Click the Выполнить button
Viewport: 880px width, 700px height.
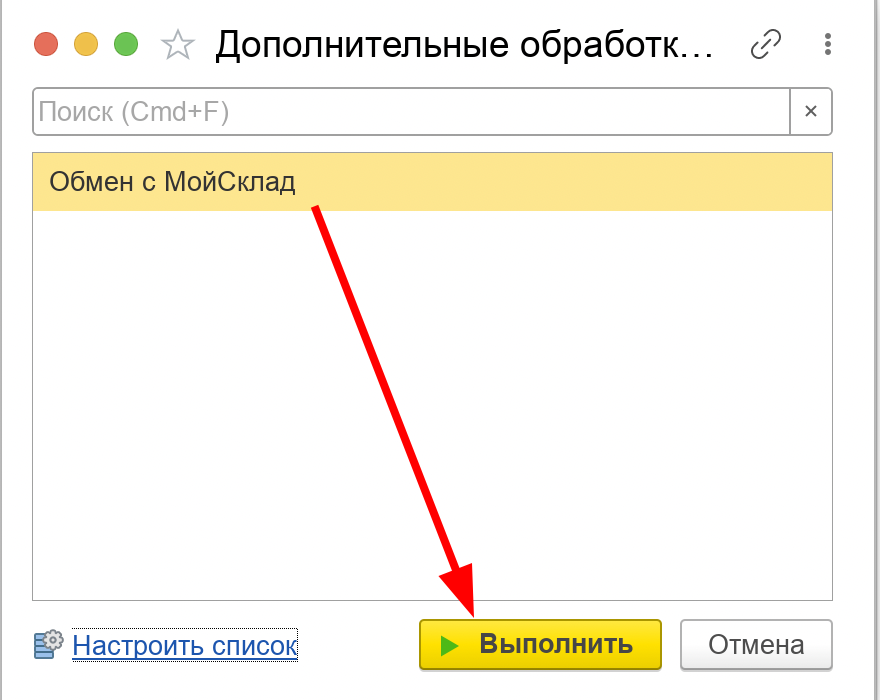coord(540,644)
